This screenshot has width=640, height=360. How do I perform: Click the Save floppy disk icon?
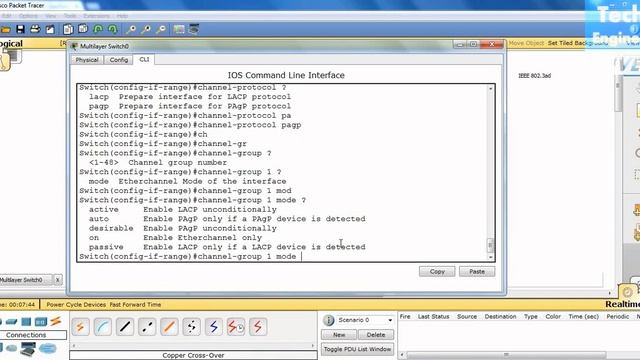pyautogui.click(x=20, y=29)
